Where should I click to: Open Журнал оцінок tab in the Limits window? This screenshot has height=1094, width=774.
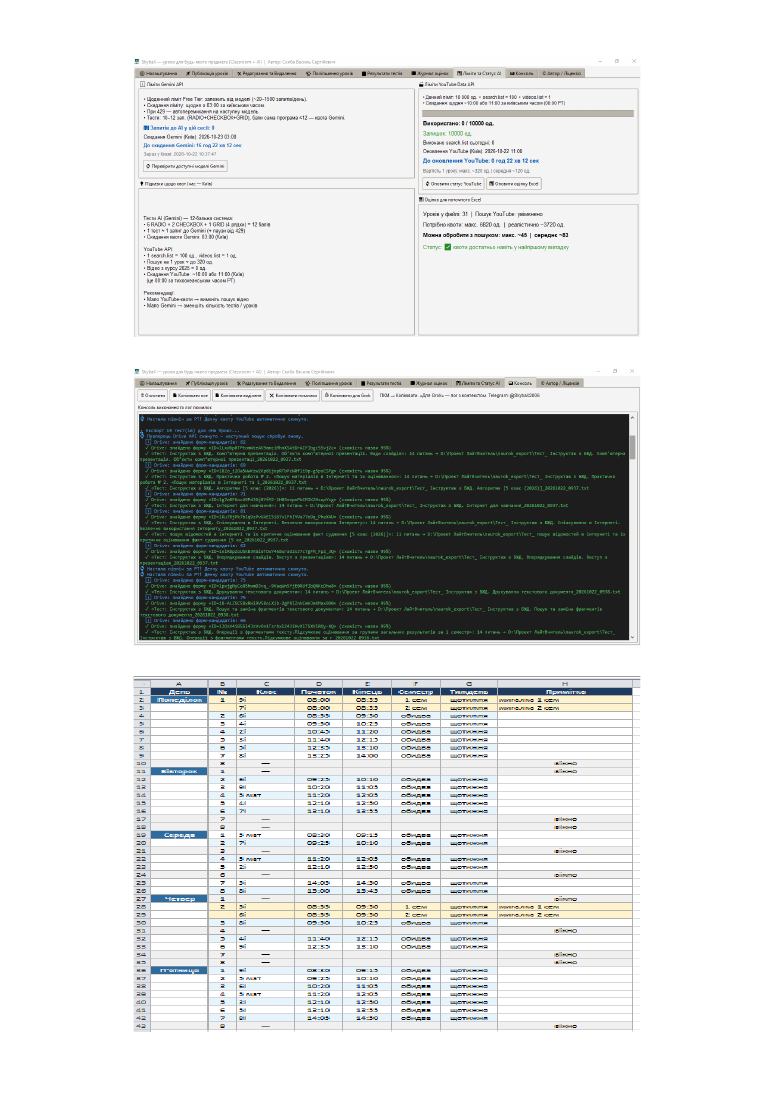(x=429, y=73)
